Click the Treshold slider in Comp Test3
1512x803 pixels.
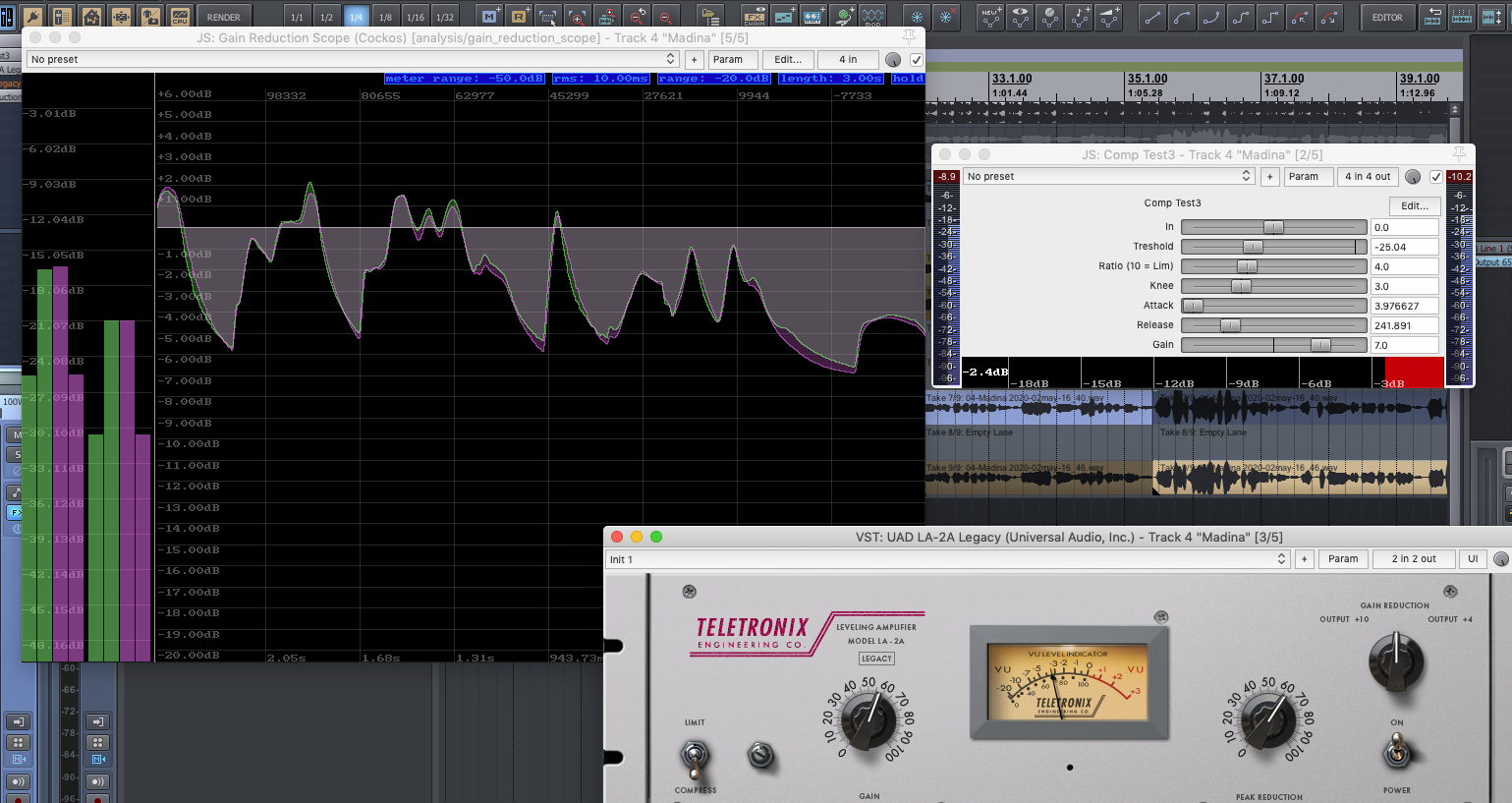point(1273,247)
